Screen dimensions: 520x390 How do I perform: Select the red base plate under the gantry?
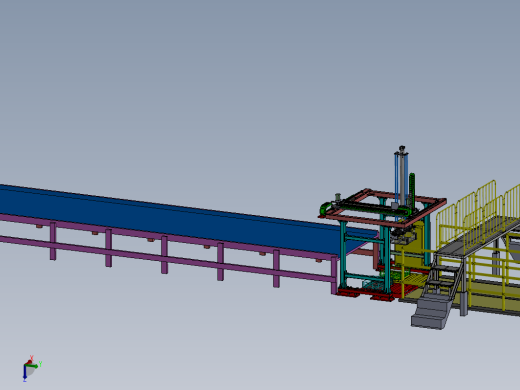click(367, 293)
